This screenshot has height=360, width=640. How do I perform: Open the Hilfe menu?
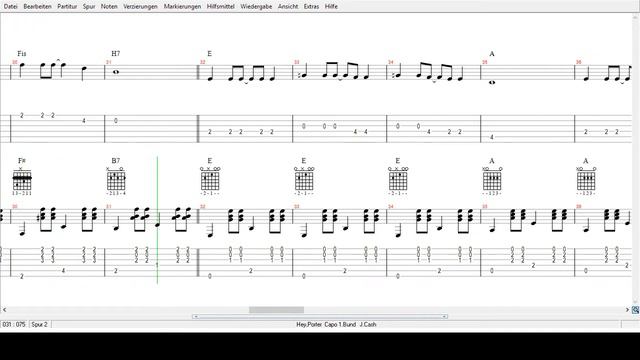click(x=331, y=7)
